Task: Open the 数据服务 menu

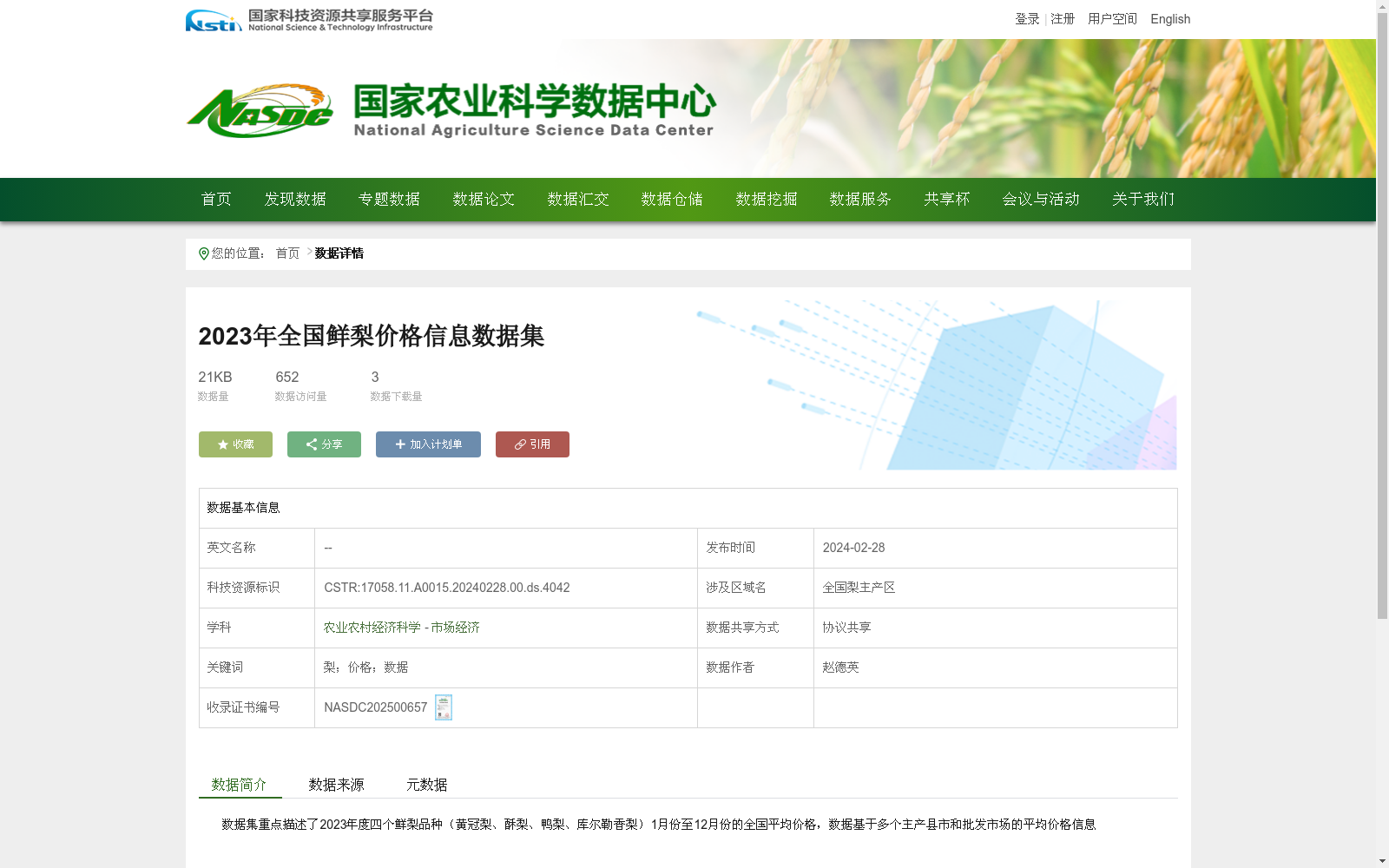Action: 860,200
